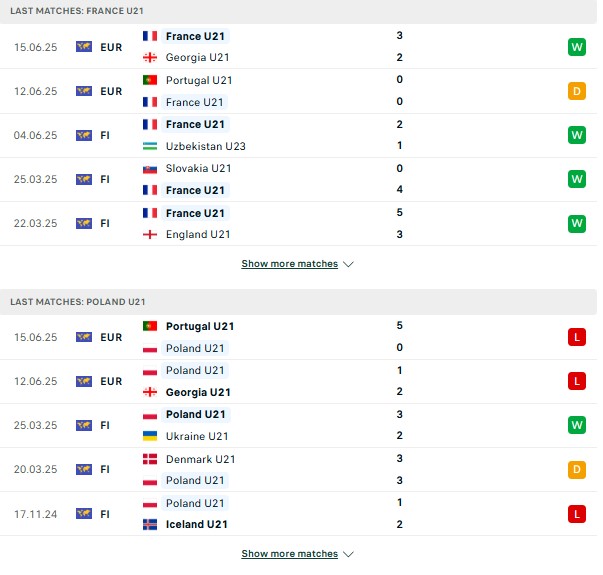This screenshot has height=575, width=603.
Task: Click the Uzbekistan U23 flag icon
Action: coord(150,146)
